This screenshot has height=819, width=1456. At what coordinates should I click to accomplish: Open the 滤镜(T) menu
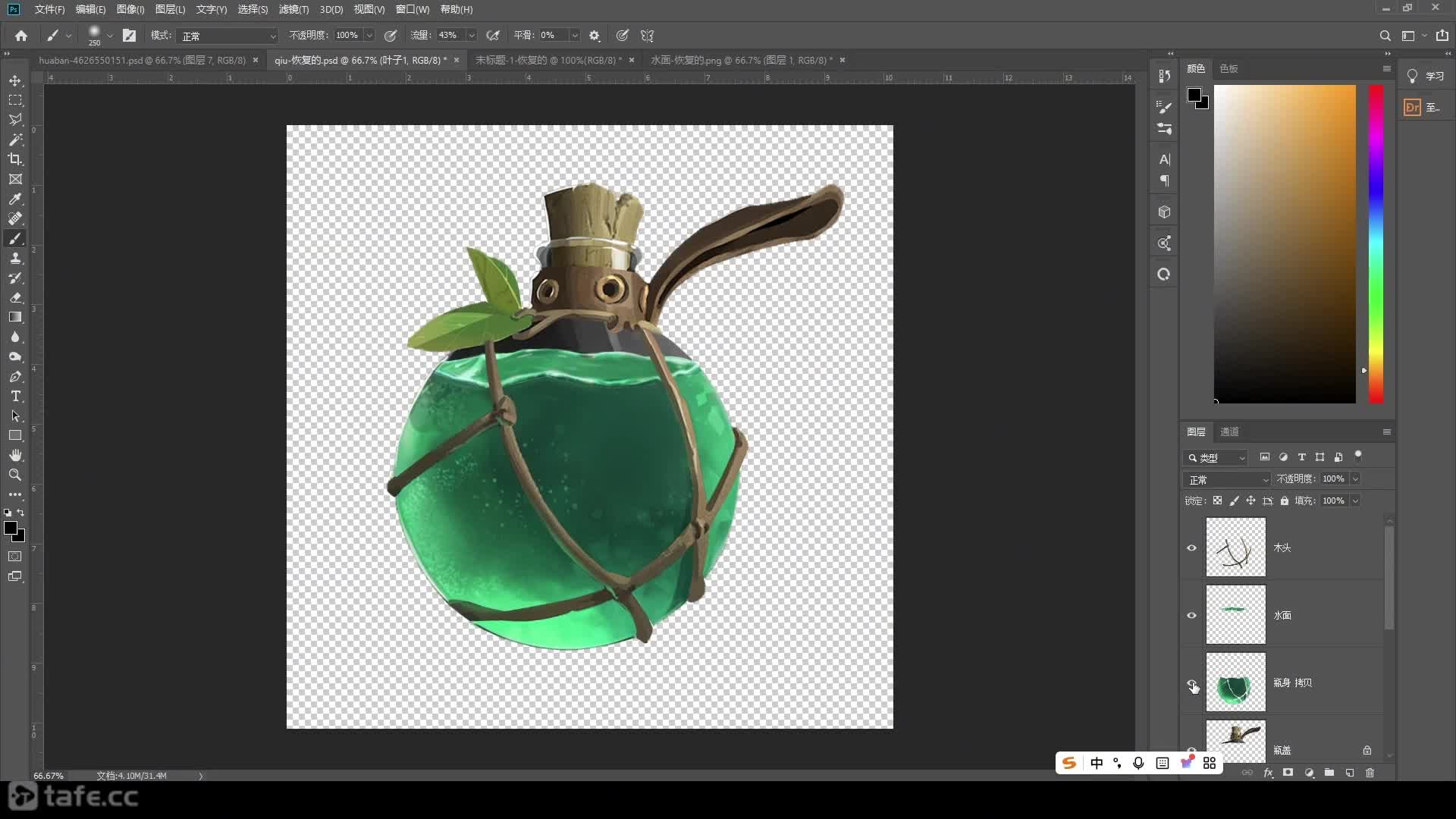293,9
